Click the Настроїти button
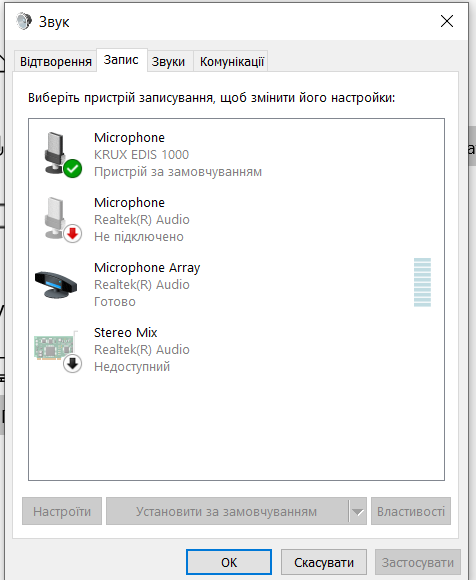The height and width of the screenshot is (580, 476). tap(62, 511)
